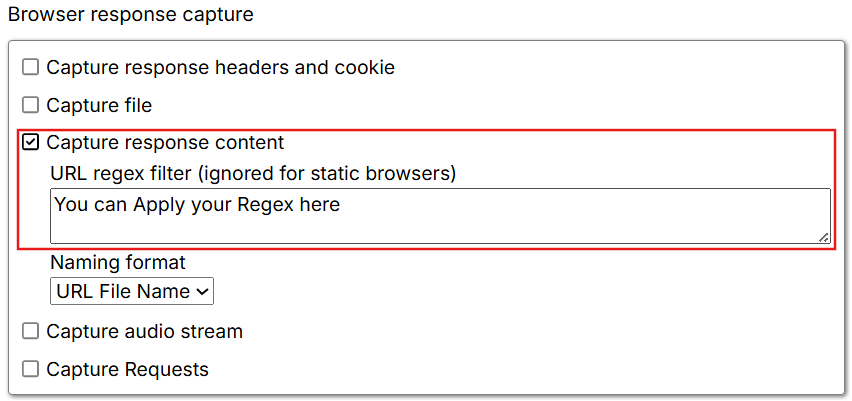Tick the Capture file checkbox

31,105
